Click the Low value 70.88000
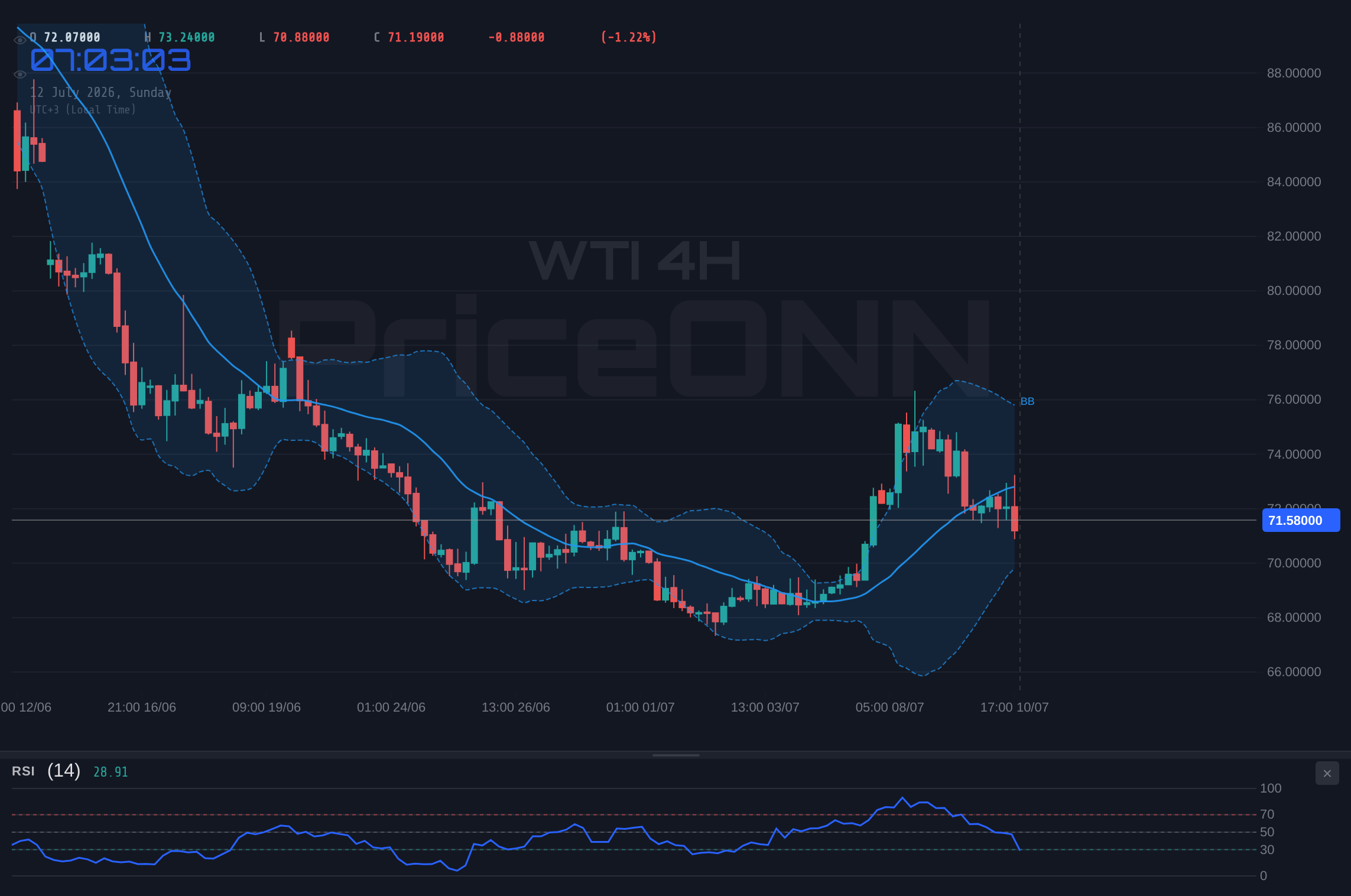 (x=301, y=37)
